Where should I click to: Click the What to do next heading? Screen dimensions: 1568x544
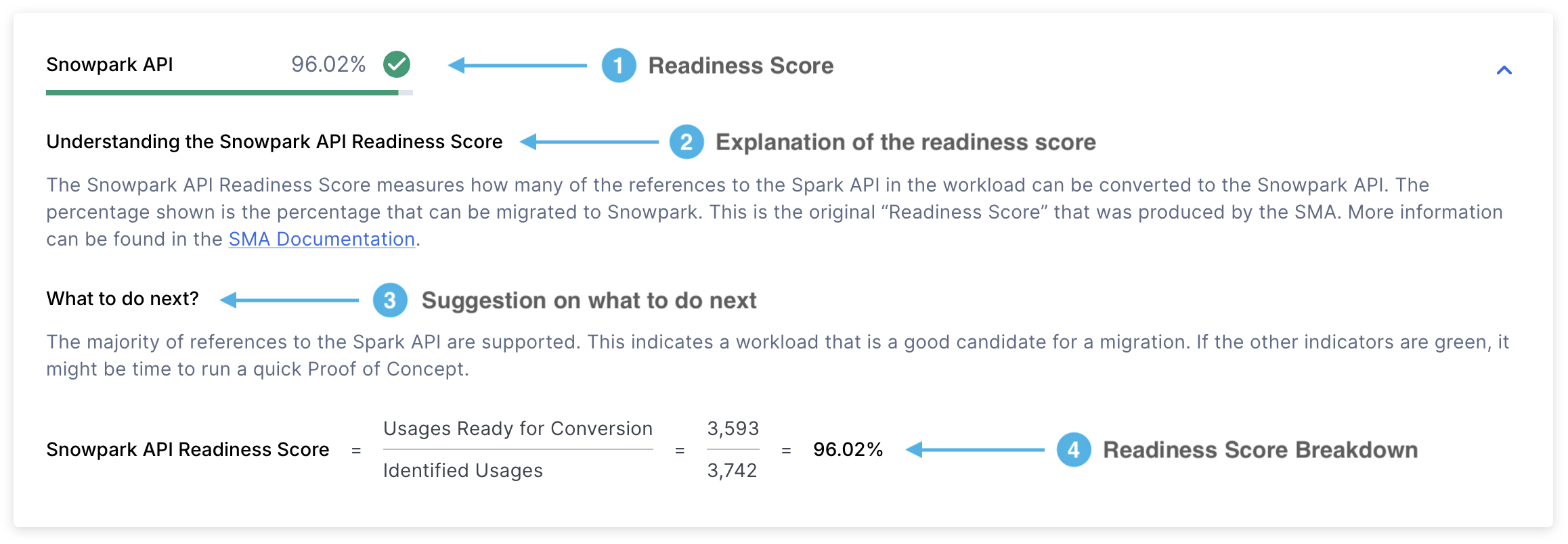[x=122, y=298]
